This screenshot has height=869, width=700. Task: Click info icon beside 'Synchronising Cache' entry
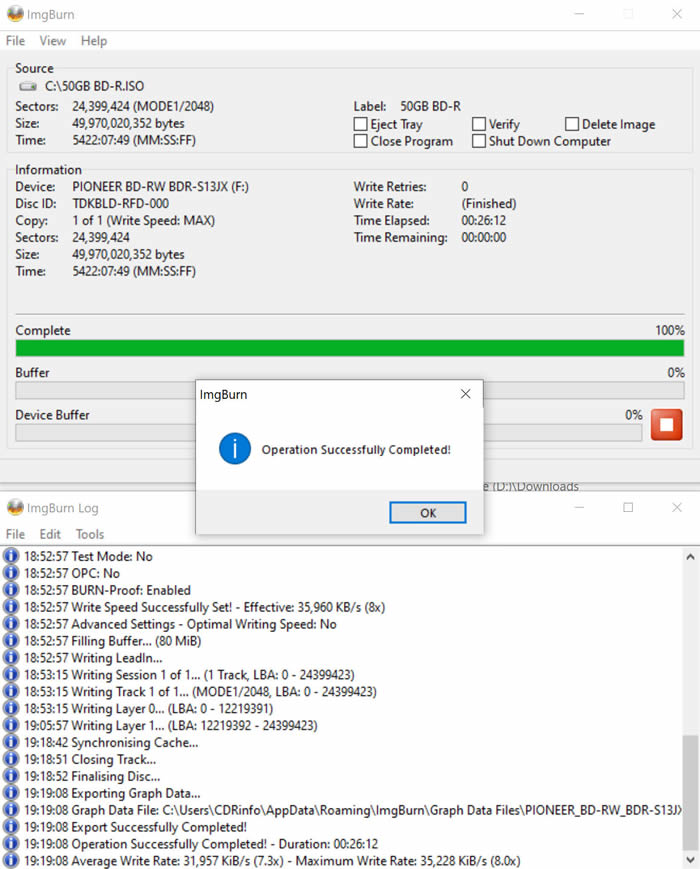click(x=11, y=742)
